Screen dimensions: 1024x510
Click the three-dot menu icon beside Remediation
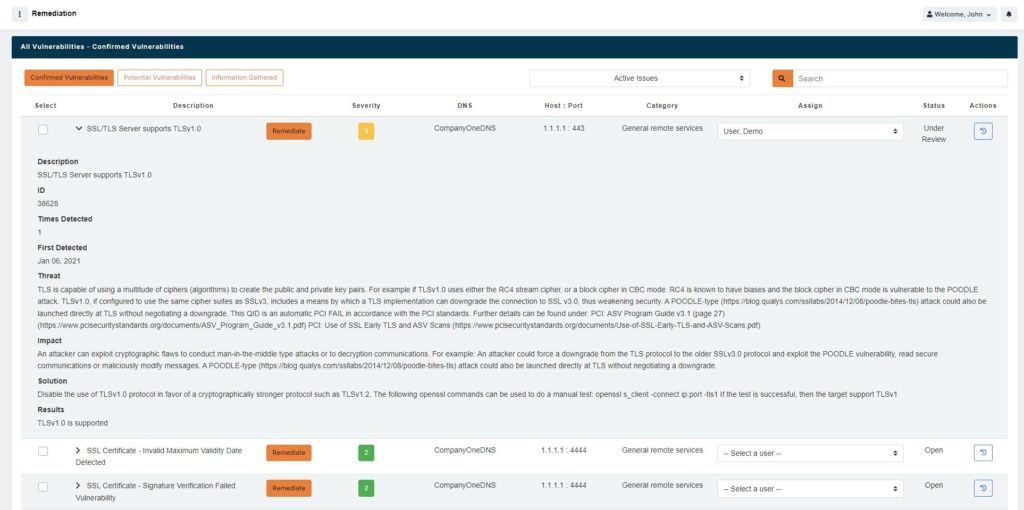click(20, 14)
